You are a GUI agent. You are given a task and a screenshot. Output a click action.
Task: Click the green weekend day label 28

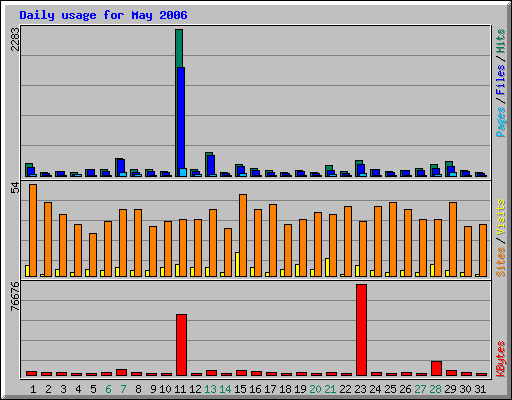(435, 389)
